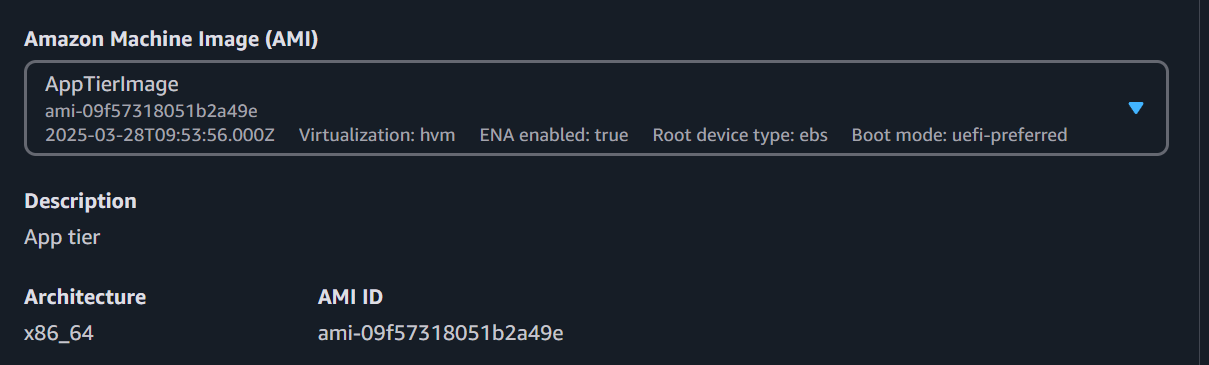
Task: Click the App tier description text
Action: (x=62, y=237)
